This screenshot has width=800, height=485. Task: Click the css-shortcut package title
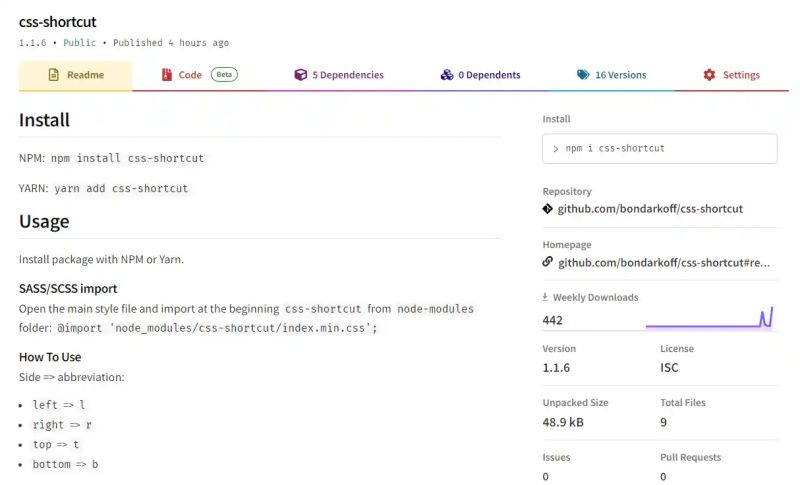coord(58,22)
